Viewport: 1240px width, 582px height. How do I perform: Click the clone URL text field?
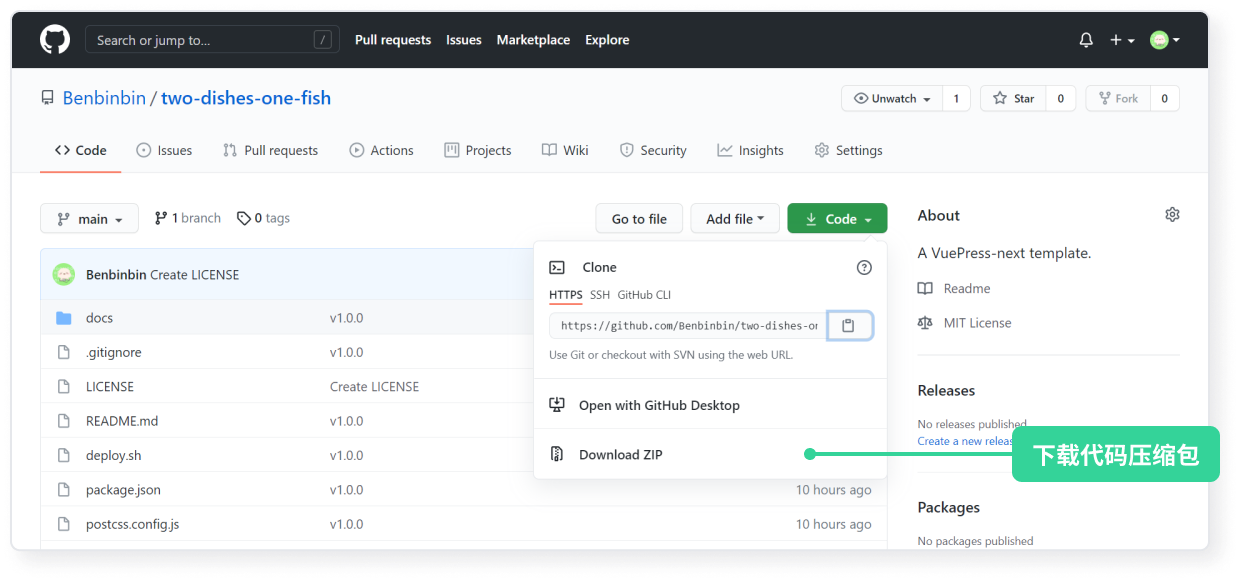(688, 326)
